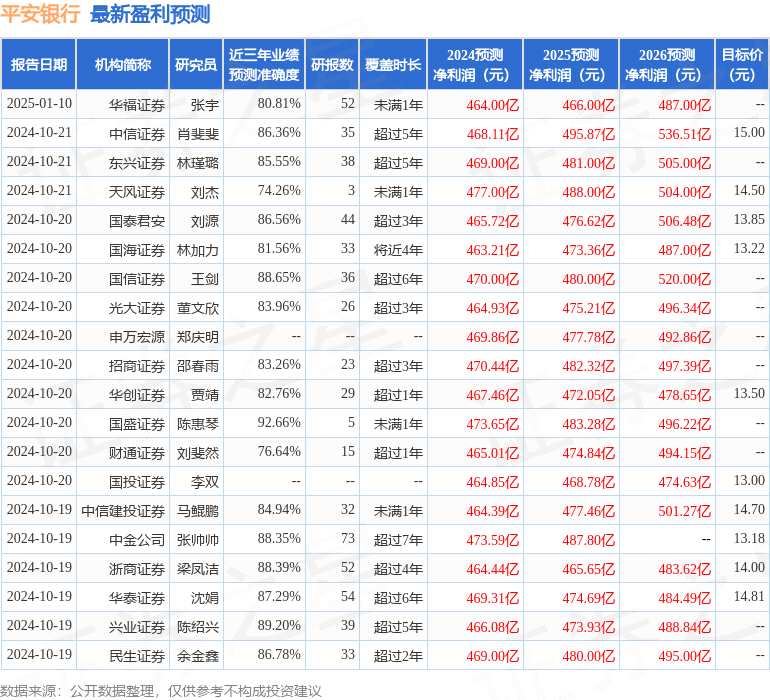Select institution 中金公司
770x700 pixels.
coord(137,539)
